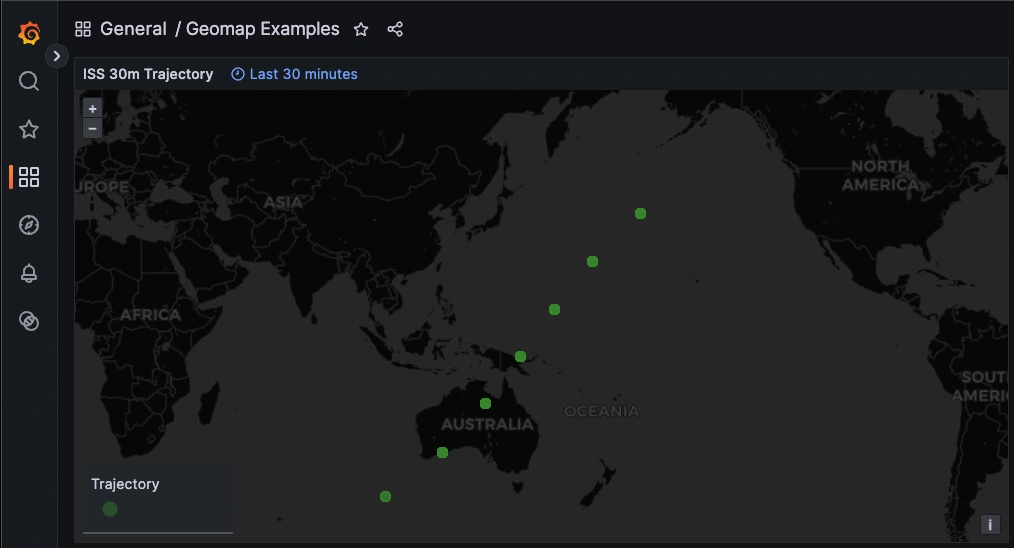Click the green Trajectory legend swatch
This screenshot has height=548, width=1014.
pyautogui.click(x=110, y=509)
